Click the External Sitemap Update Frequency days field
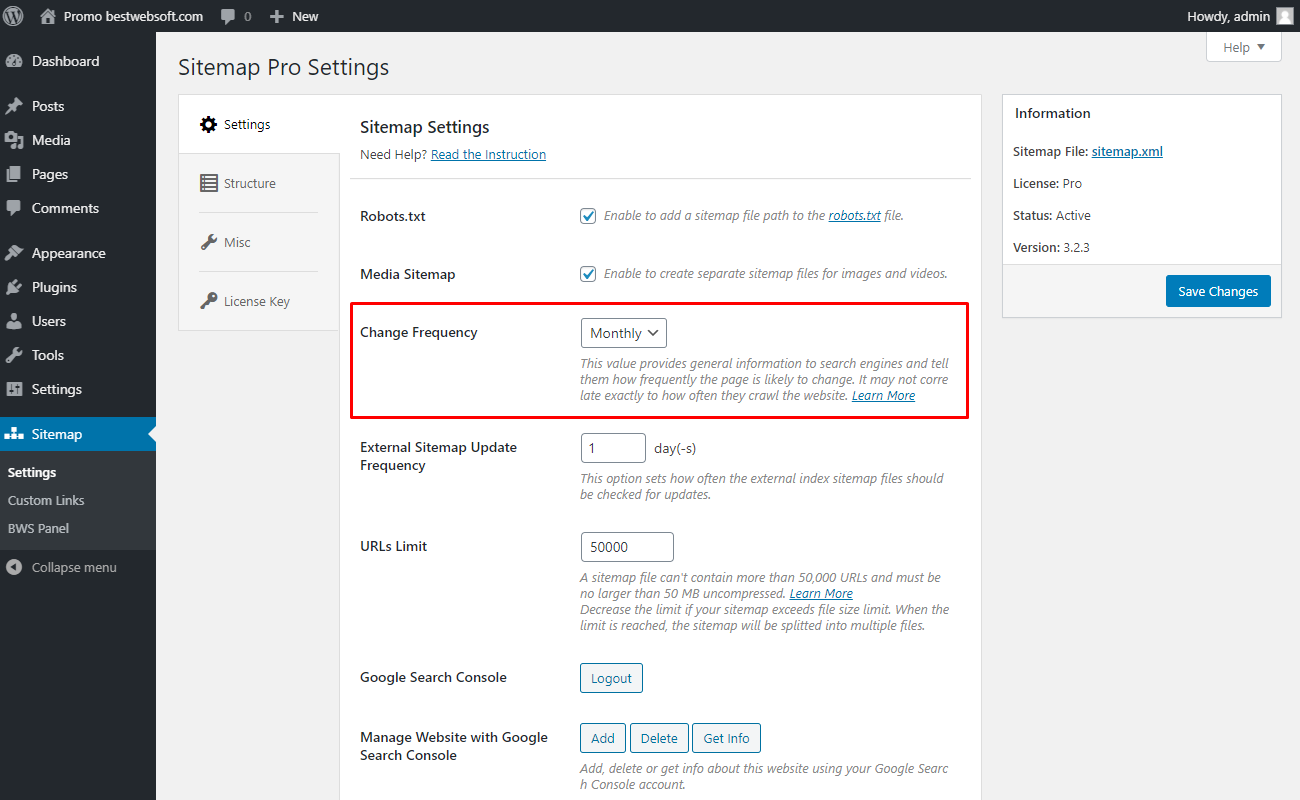 click(613, 448)
